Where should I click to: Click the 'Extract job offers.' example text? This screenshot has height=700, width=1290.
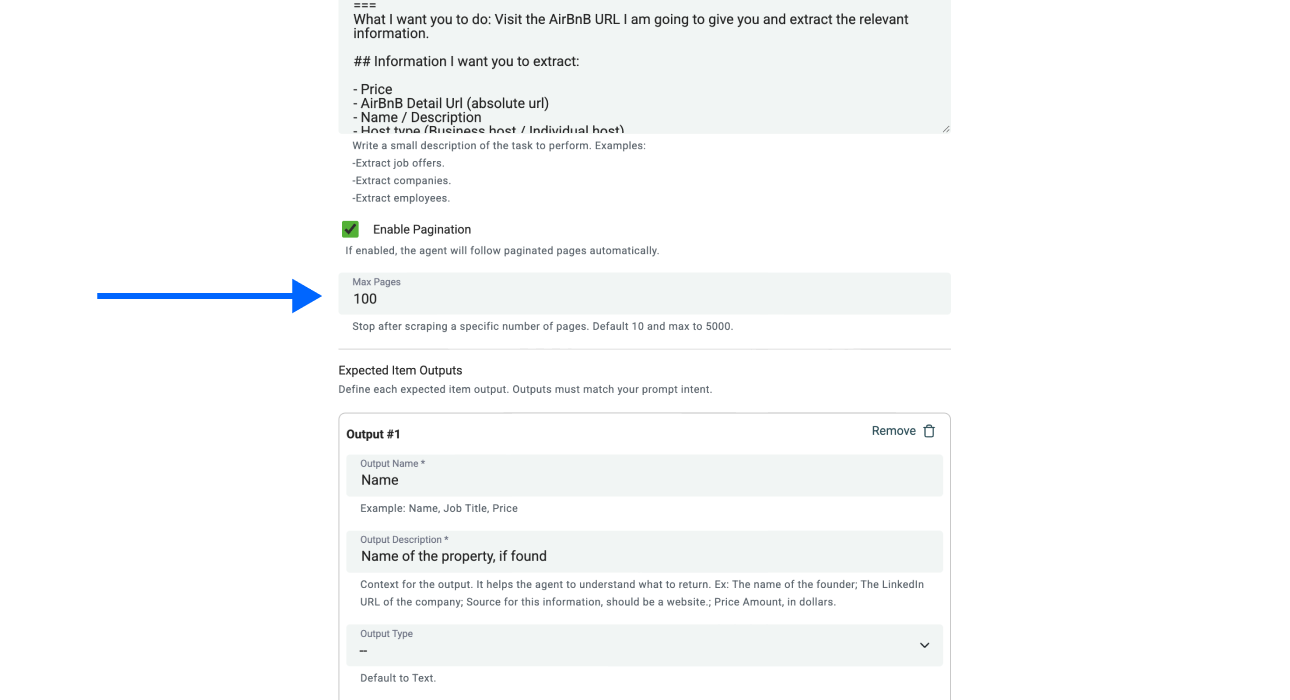[x=398, y=163]
